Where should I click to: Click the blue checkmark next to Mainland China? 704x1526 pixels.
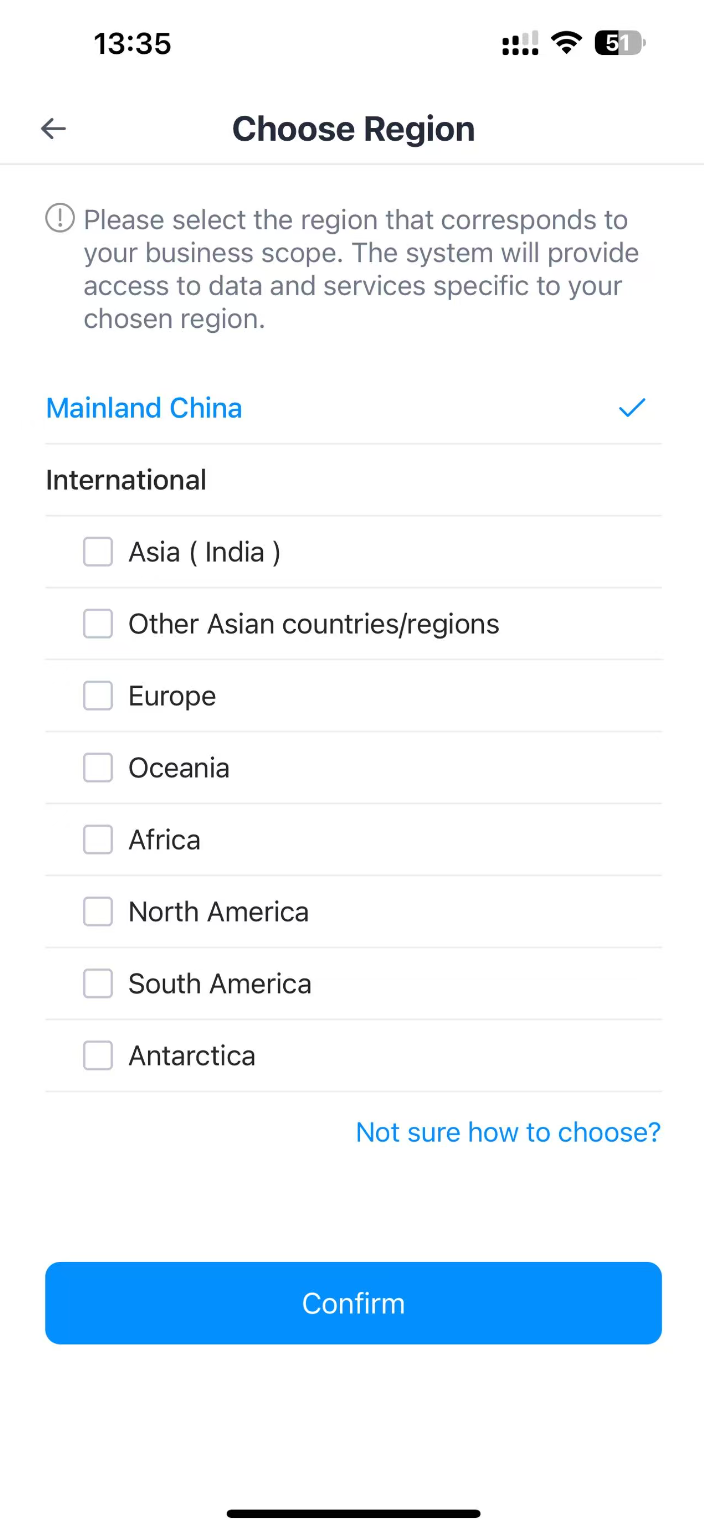632,408
